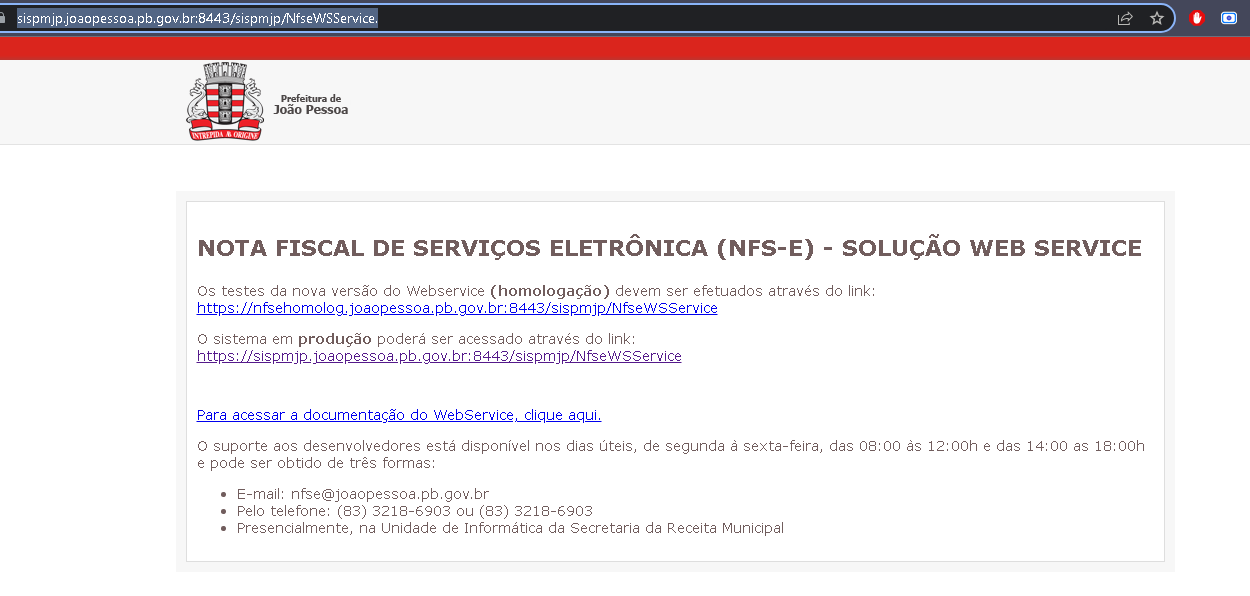This screenshot has width=1250, height=596.
Task: Open the red stop-hand ad blocker extension
Action: [1197, 18]
